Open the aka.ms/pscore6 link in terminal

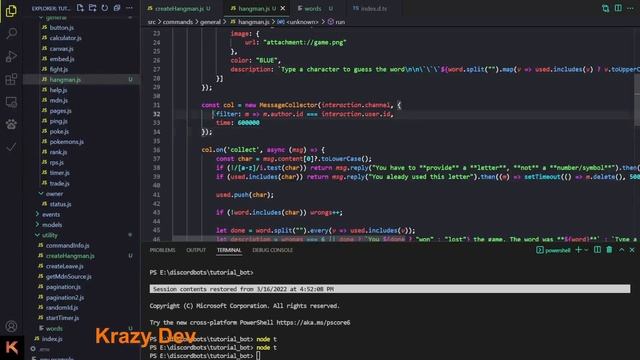click(313, 322)
